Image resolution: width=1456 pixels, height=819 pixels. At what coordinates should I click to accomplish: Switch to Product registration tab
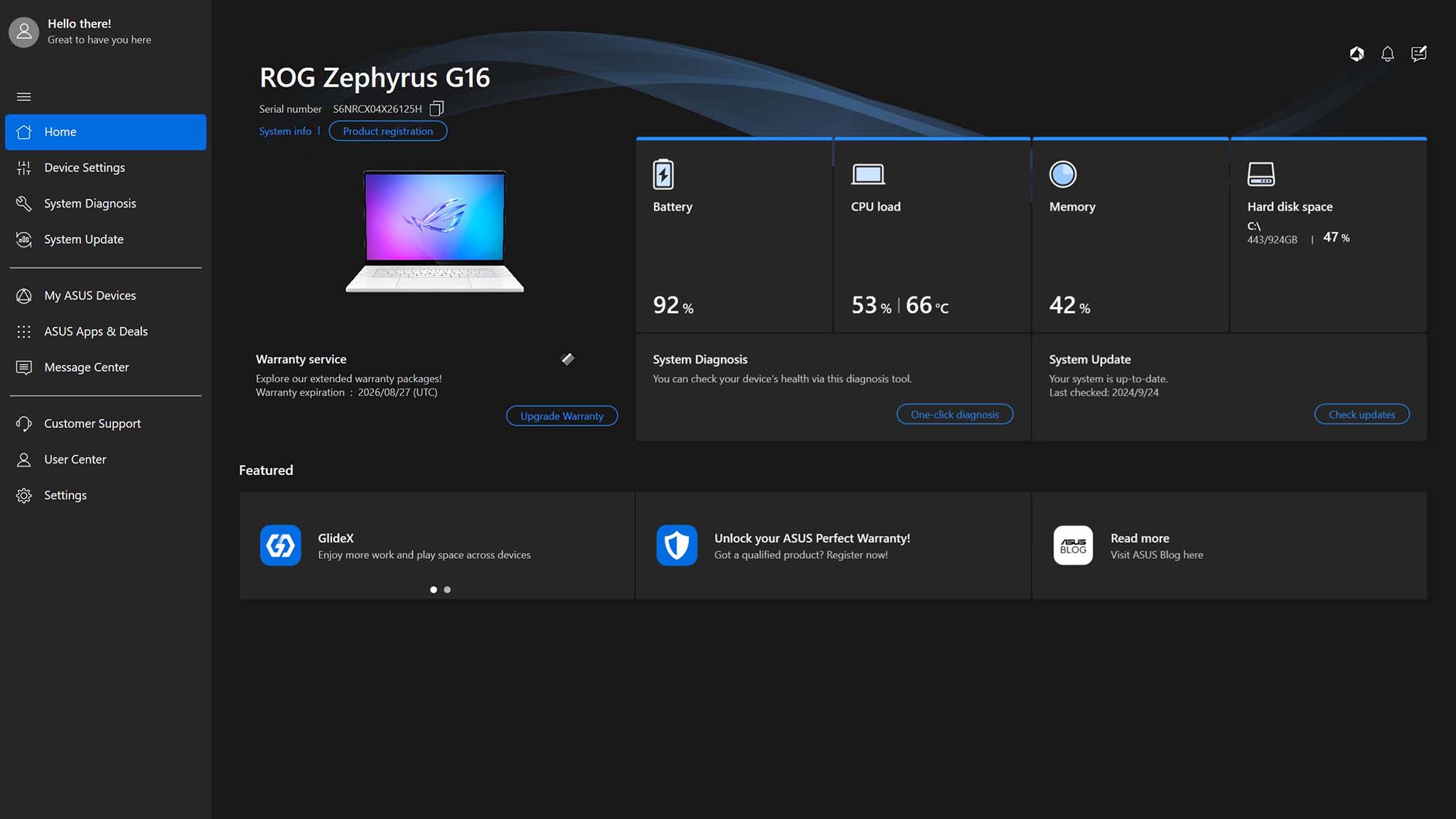387,131
